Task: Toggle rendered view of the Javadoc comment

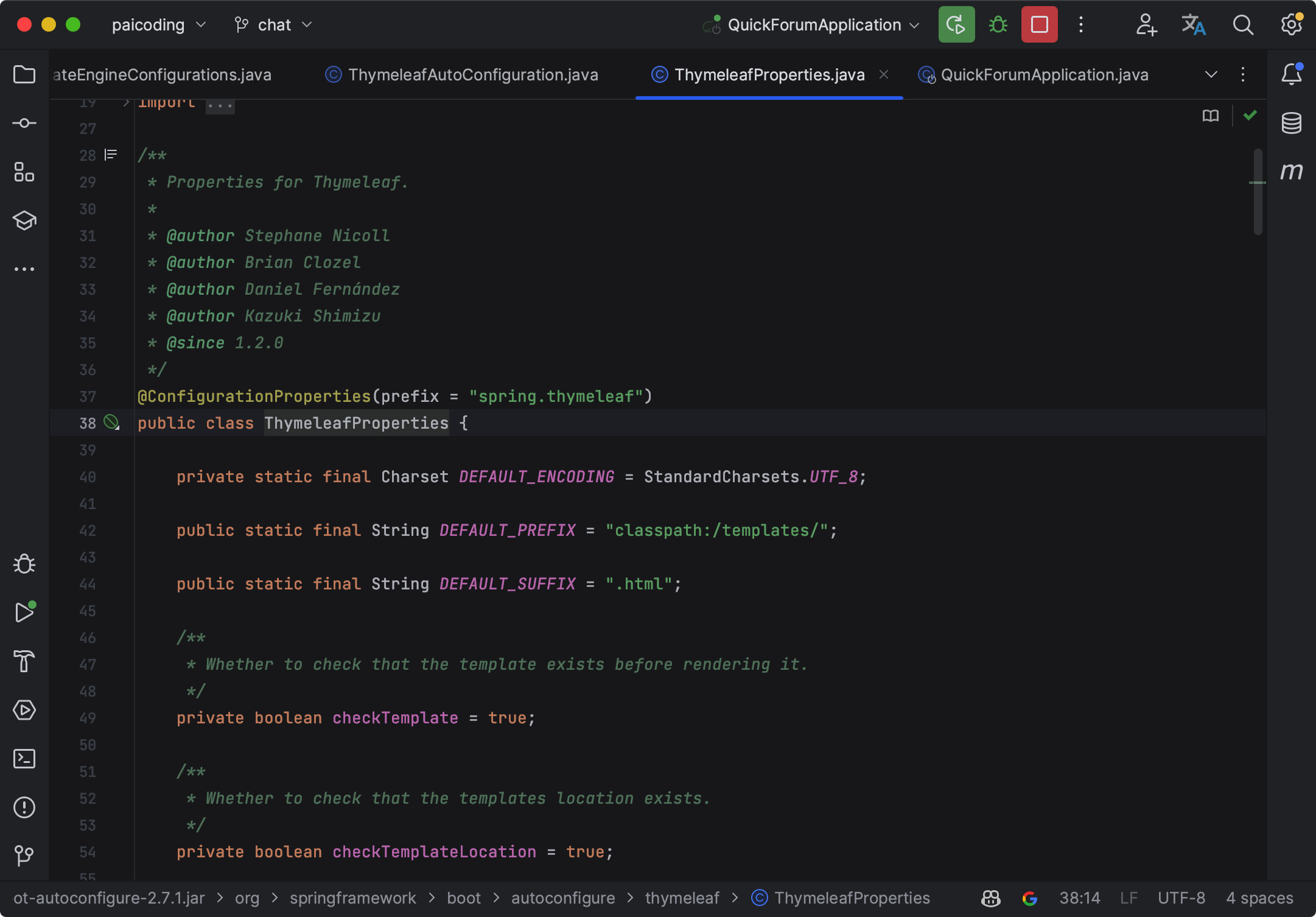Action: [x=111, y=155]
